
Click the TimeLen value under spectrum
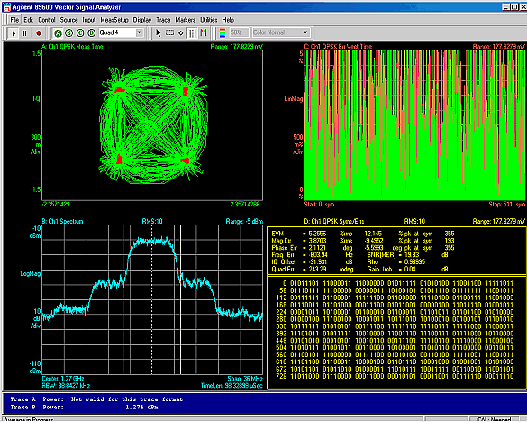tap(232, 386)
